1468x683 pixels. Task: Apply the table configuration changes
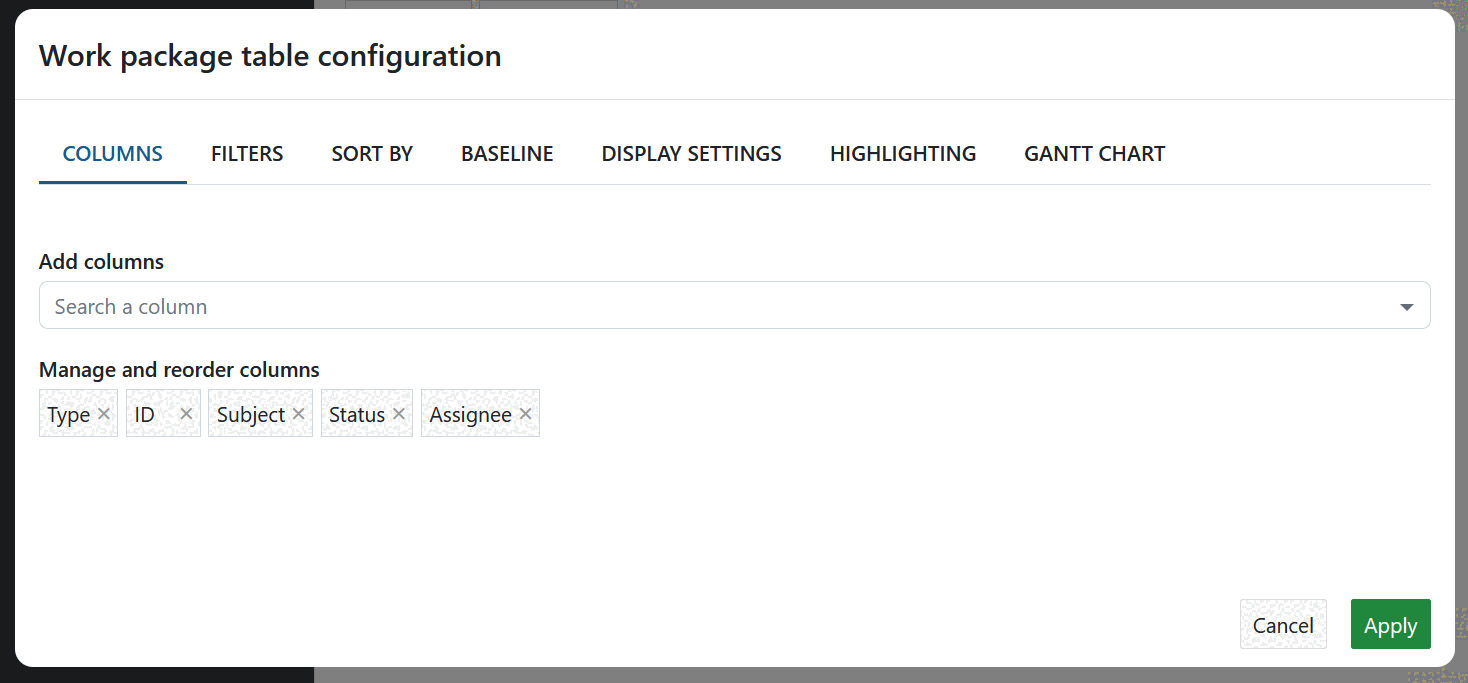click(x=1390, y=624)
